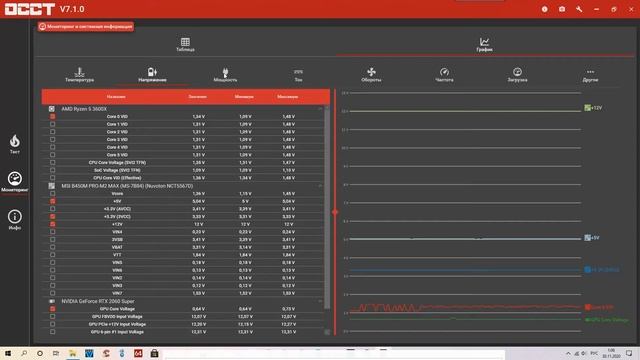Uncheck the +5V checkbox

[52, 201]
